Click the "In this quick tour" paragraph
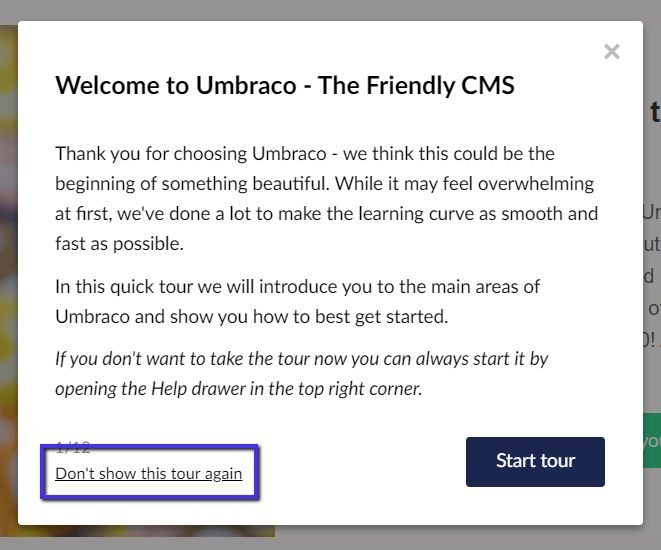 (x=297, y=302)
